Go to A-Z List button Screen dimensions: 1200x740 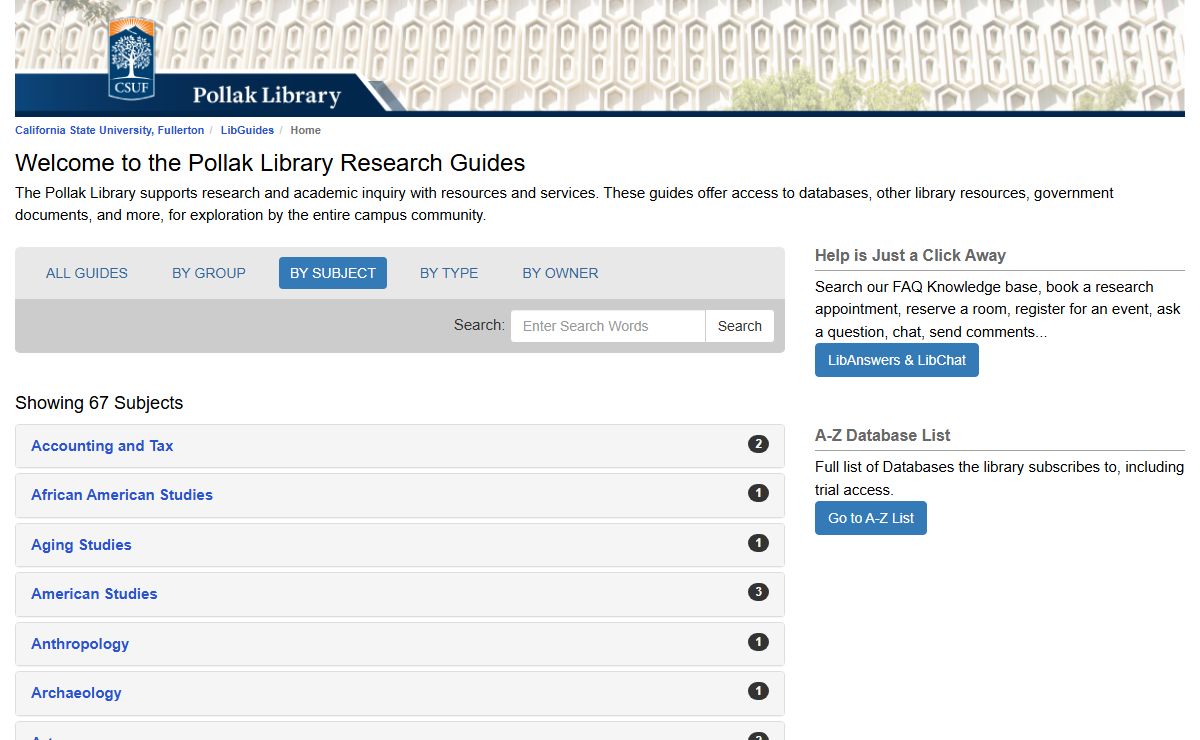coord(871,518)
